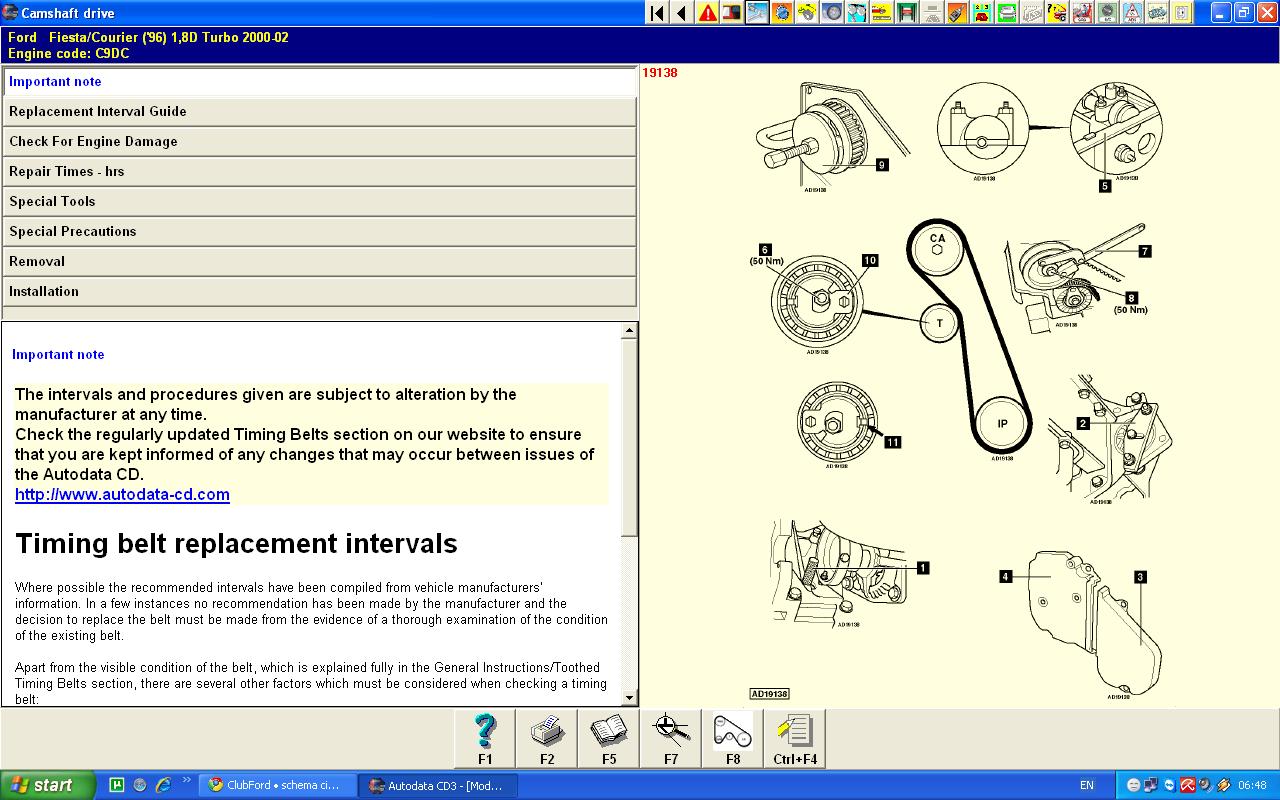Viewport: 1280px width, 800px height.
Task: Click the F2 printer icon
Action: [547, 739]
